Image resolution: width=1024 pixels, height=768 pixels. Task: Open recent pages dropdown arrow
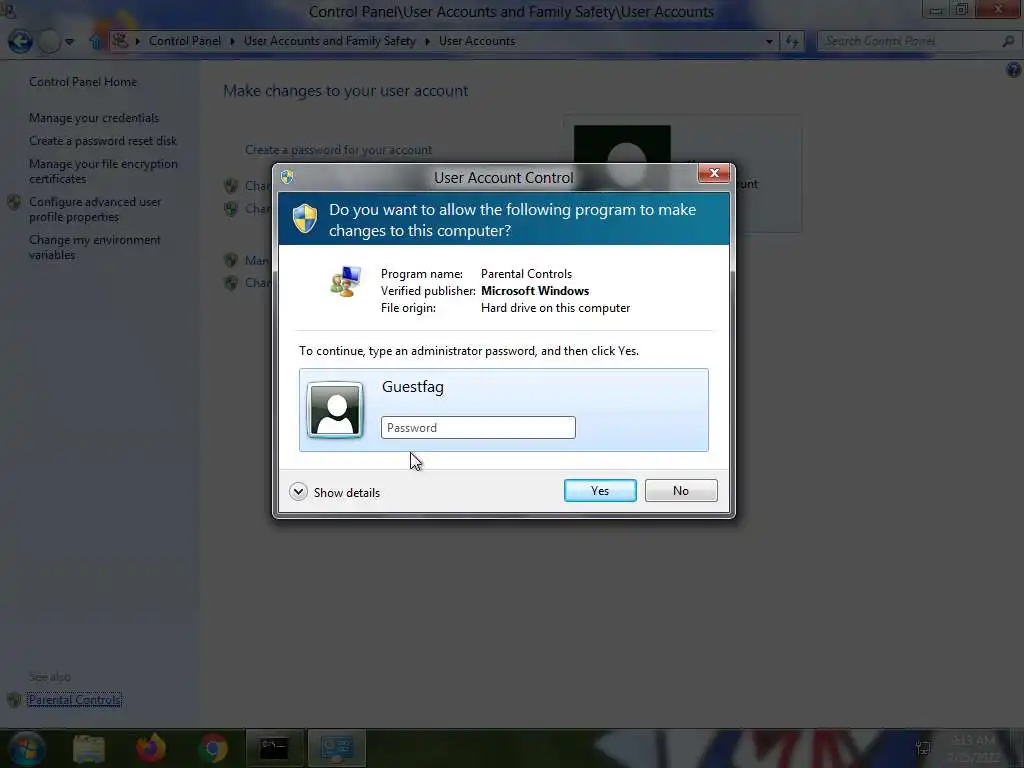pos(69,42)
